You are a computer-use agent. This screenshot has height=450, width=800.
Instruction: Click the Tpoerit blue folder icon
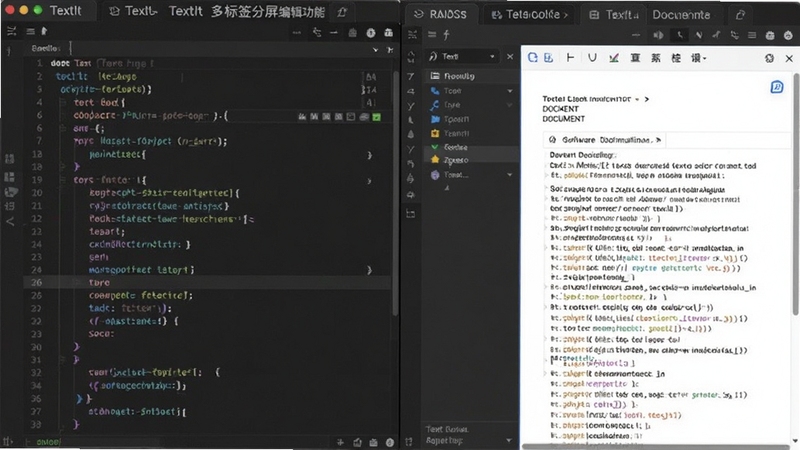[435, 119]
